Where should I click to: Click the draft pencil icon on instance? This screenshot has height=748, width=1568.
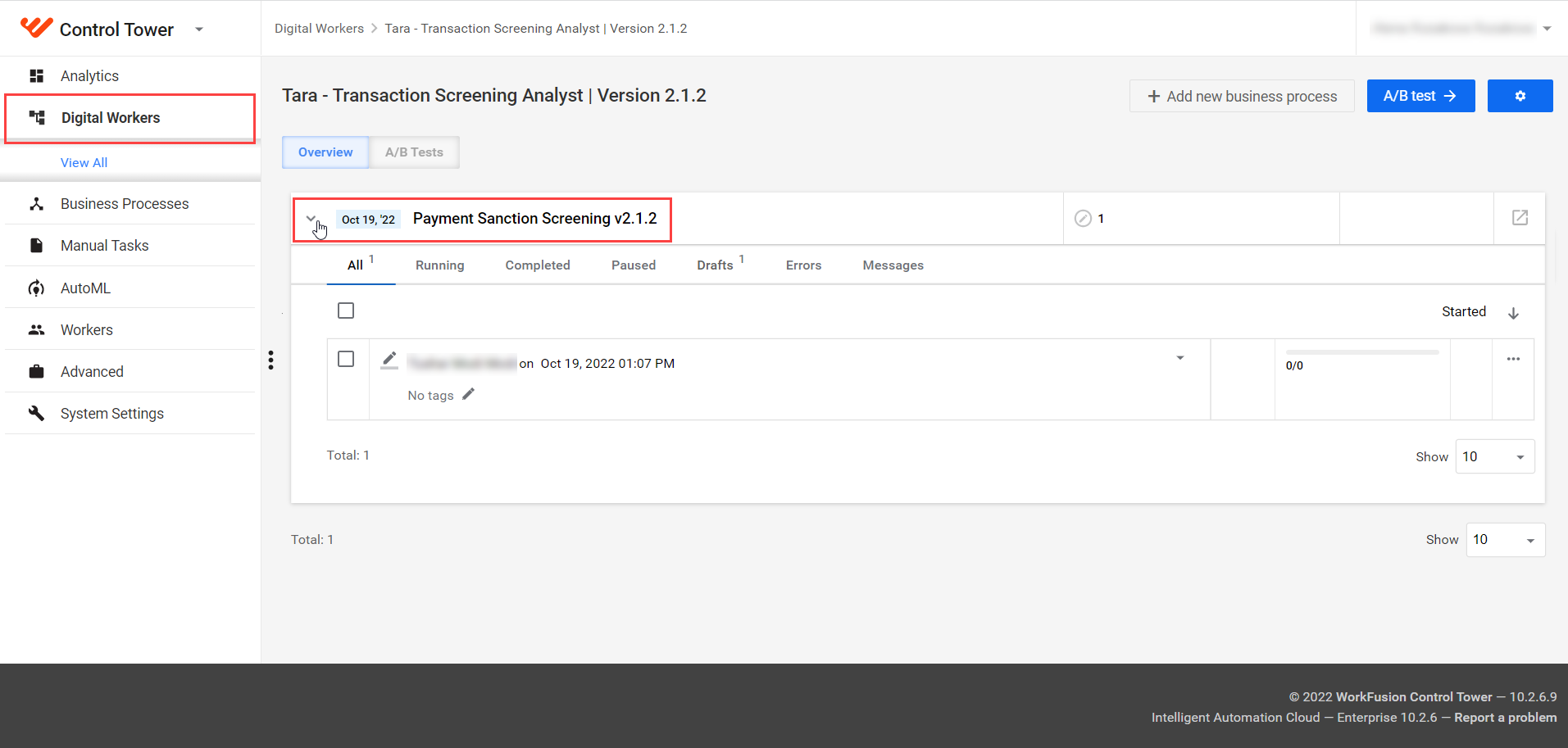(389, 360)
